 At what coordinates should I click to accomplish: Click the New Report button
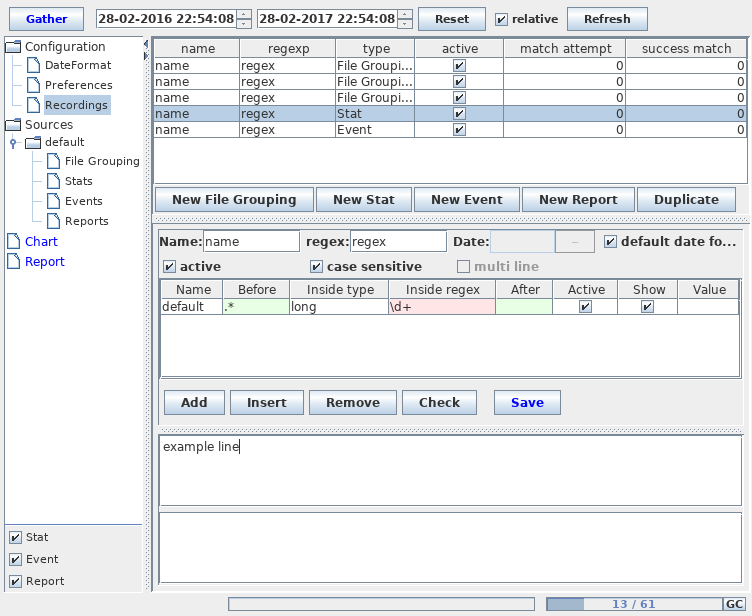[x=578, y=200]
